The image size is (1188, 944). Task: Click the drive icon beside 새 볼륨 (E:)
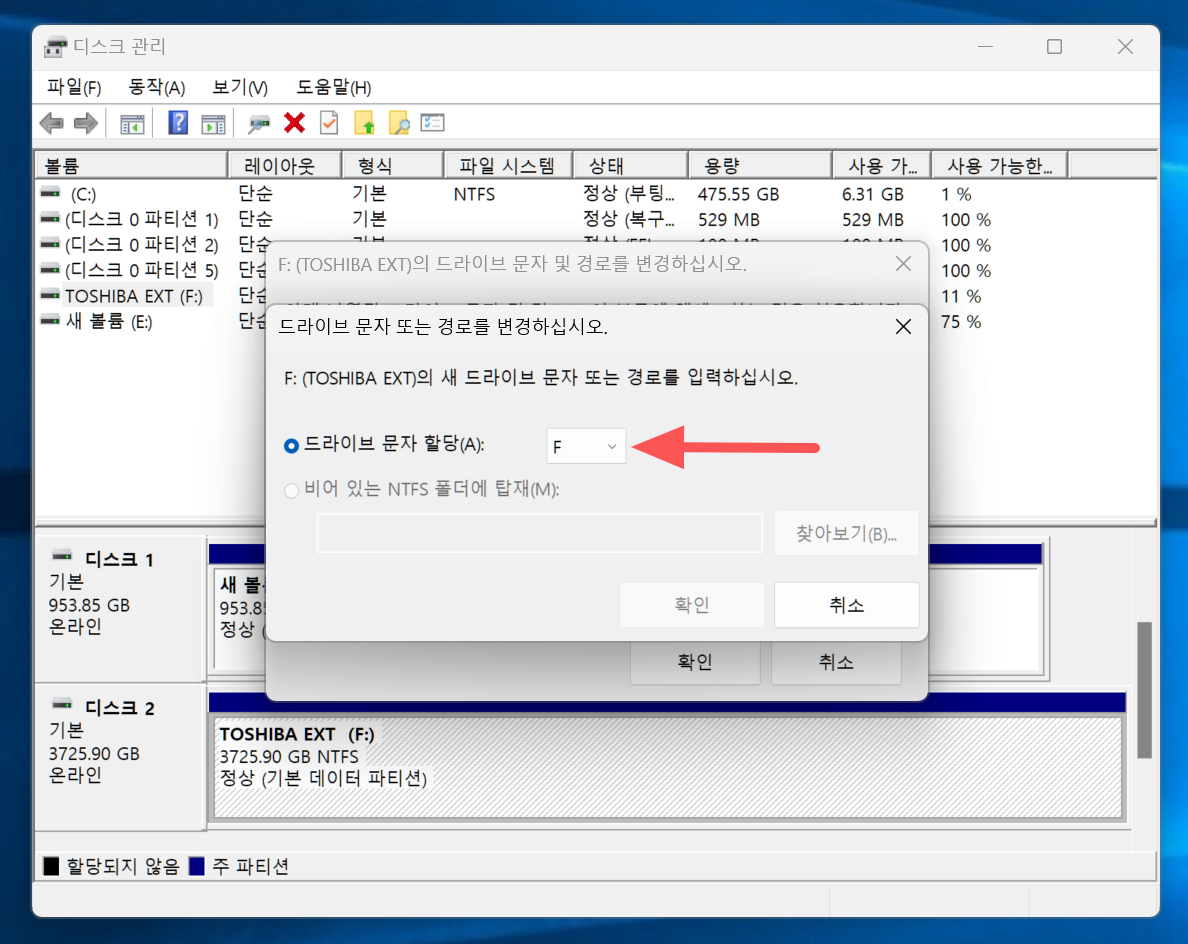tap(51, 320)
